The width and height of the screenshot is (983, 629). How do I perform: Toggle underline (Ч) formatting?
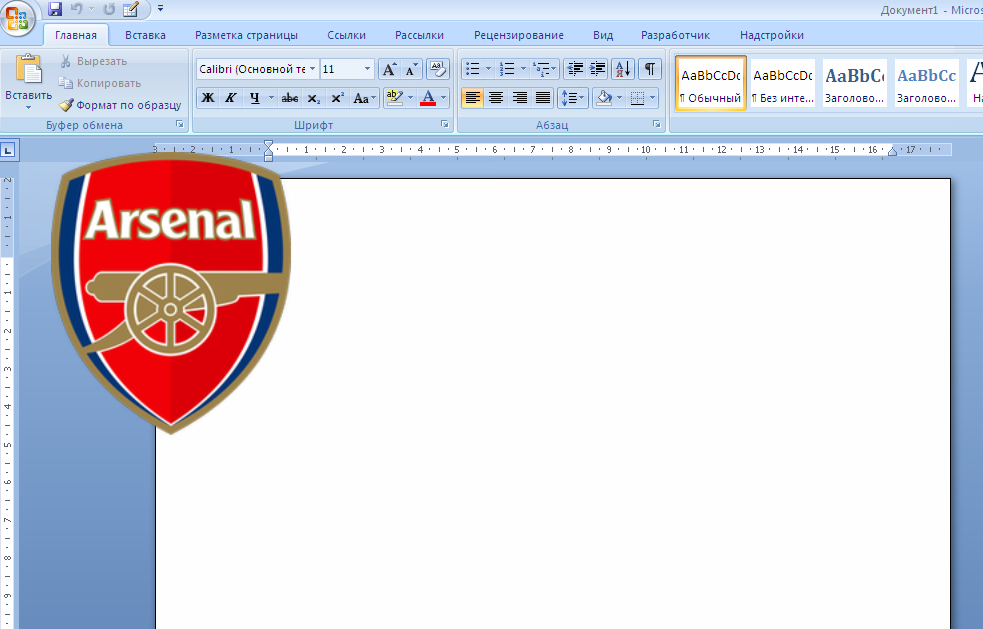[x=255, y=98]
